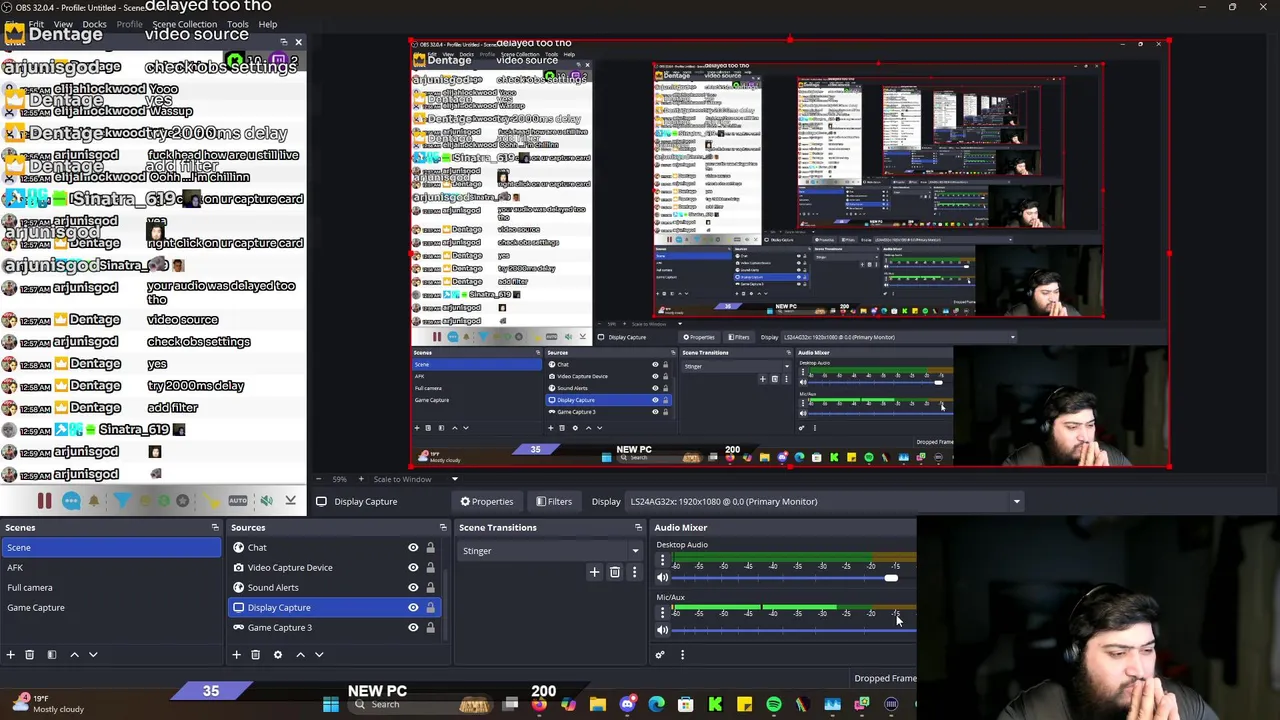Click the green speaker icon in chat toolbar

[x=266, y=501]
